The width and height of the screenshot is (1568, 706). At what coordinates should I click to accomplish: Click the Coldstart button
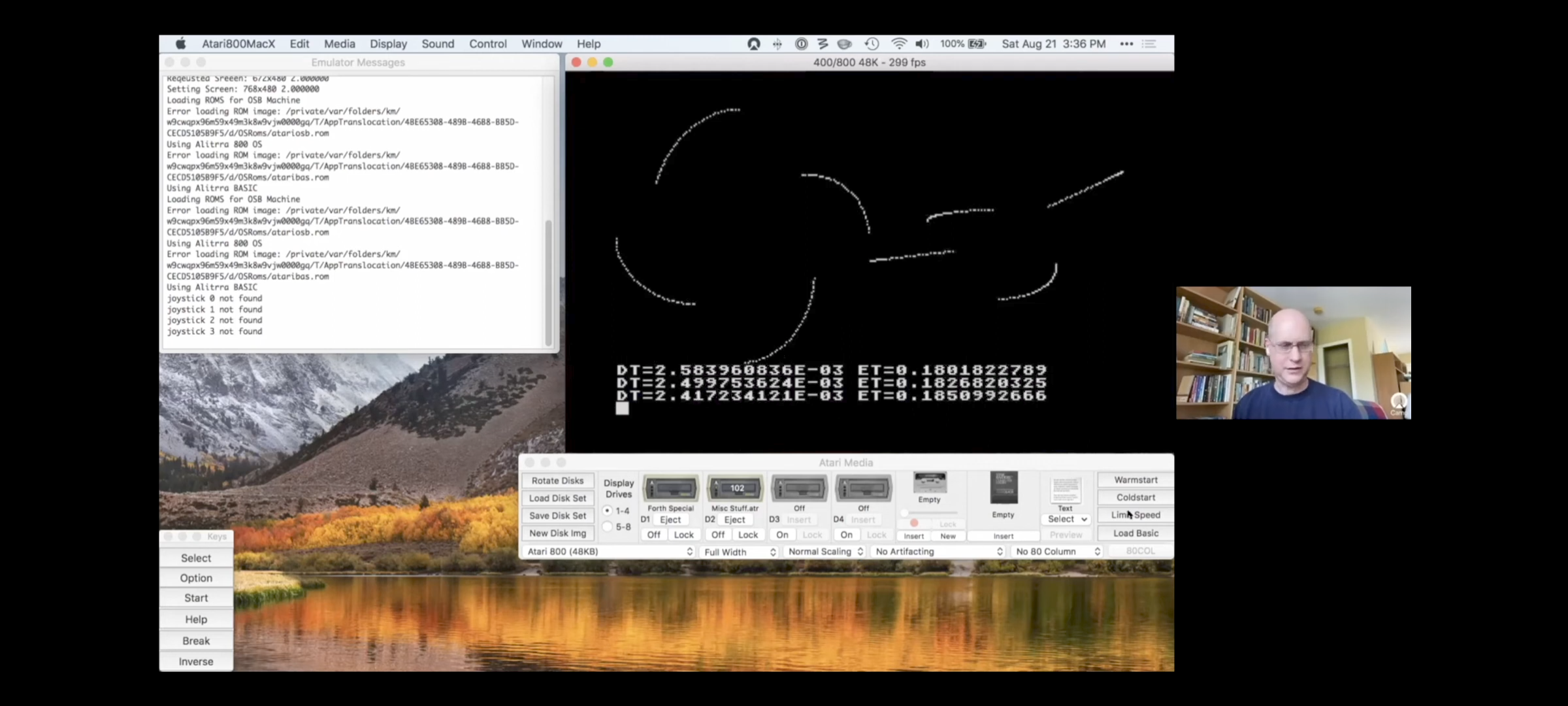[x=1135, y=497]
